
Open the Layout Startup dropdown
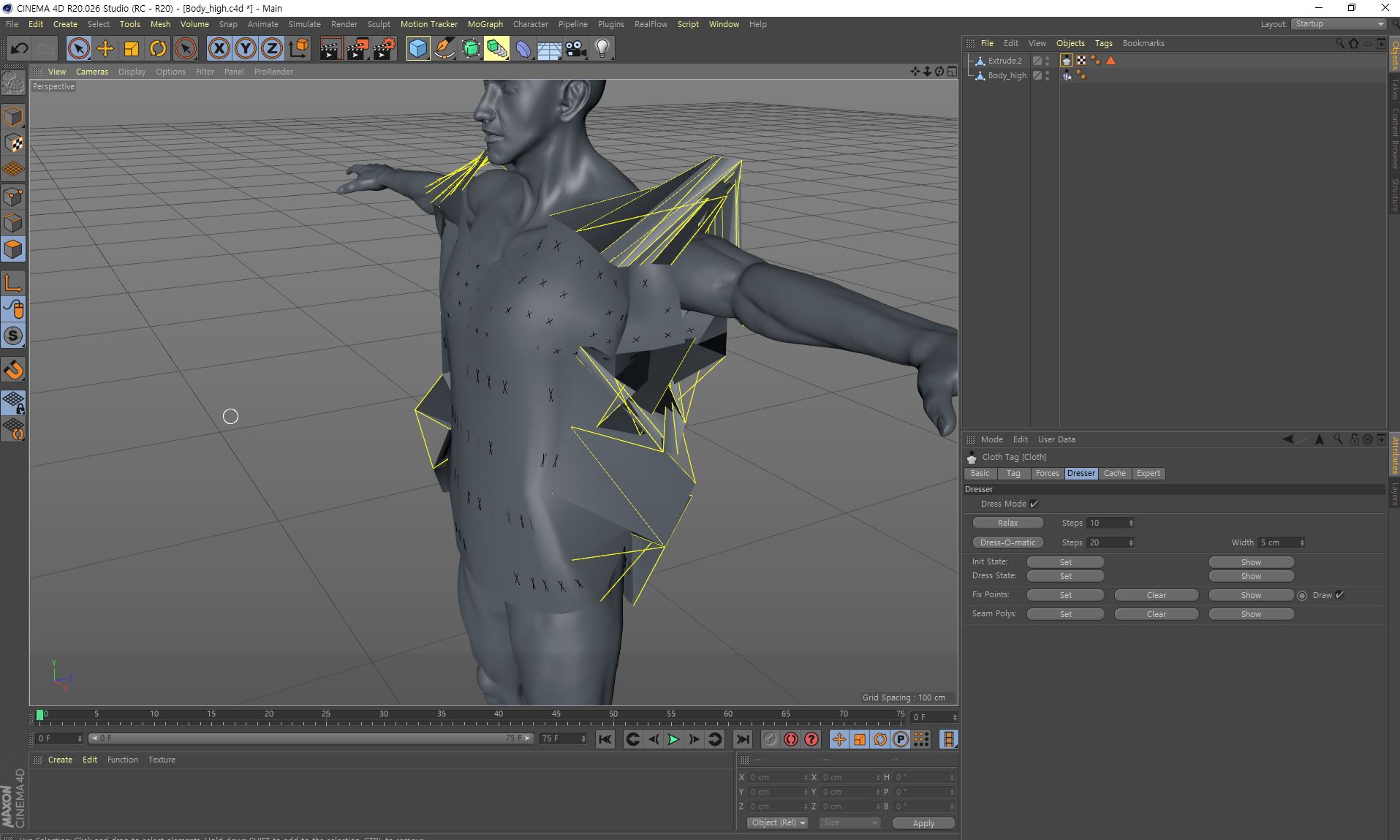[x=1339, y=24]
